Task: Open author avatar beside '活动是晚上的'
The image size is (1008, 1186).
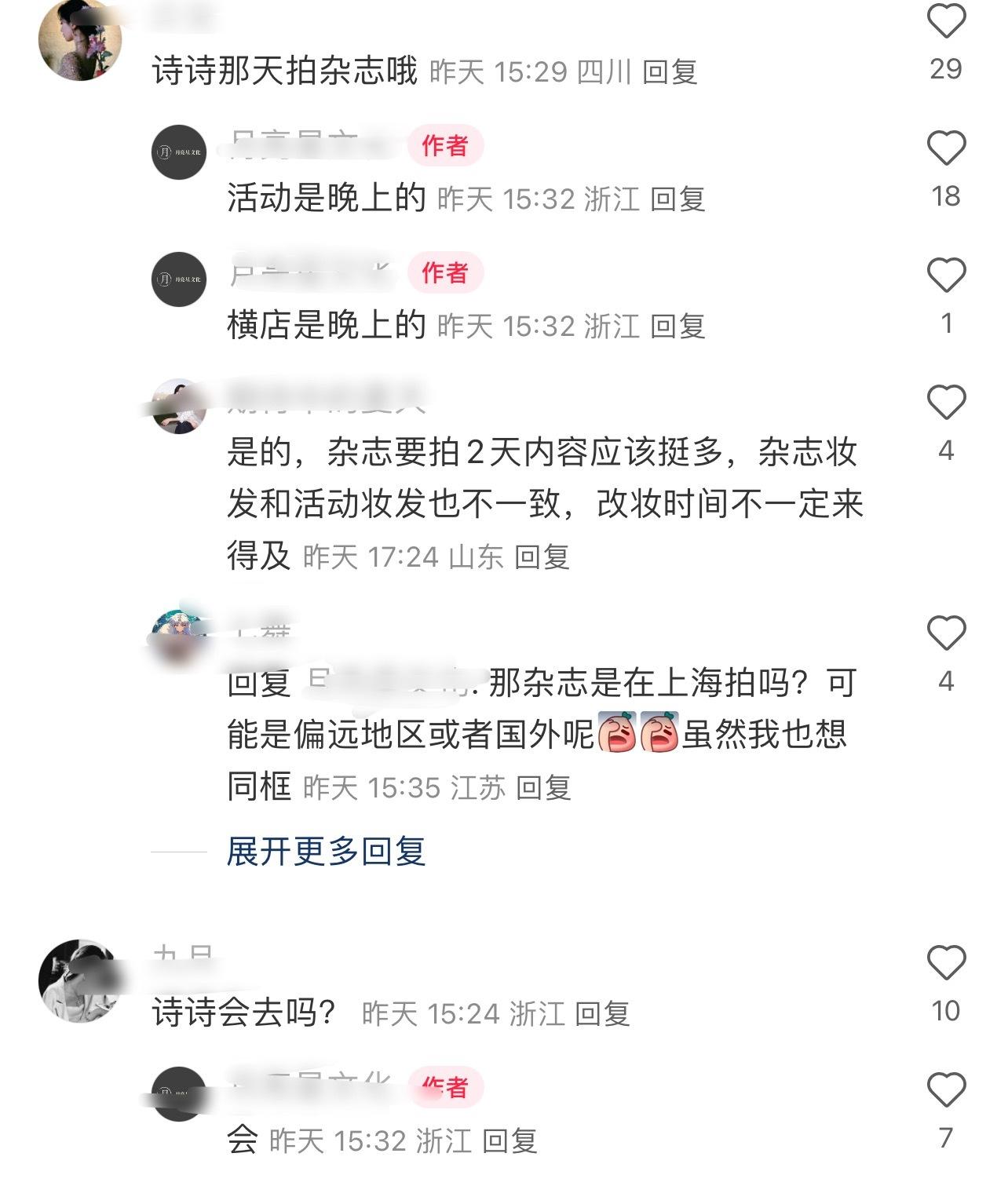Action: [179, 152]
